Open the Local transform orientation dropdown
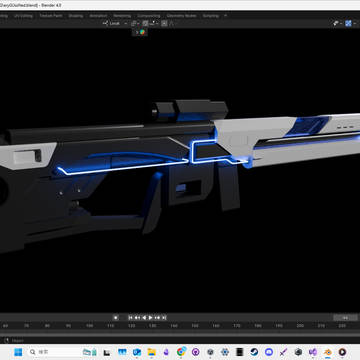 115,23
